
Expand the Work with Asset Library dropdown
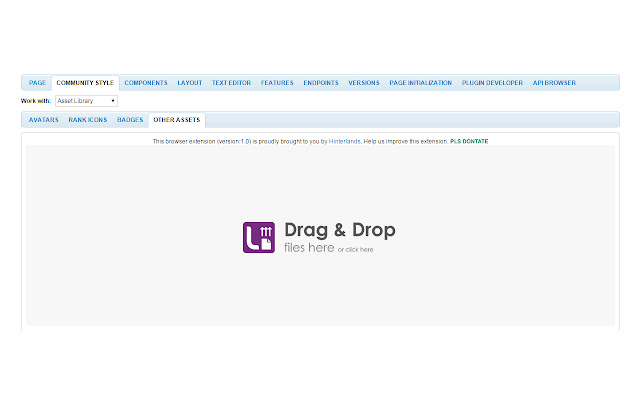click(x=86, y=101)
